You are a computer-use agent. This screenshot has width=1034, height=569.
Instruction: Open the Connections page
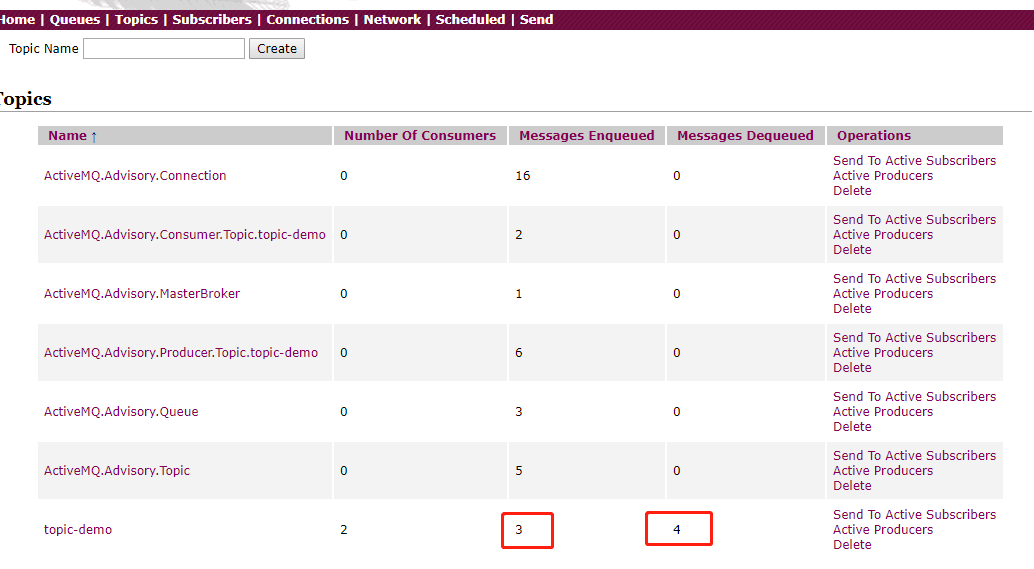[307, 20]
